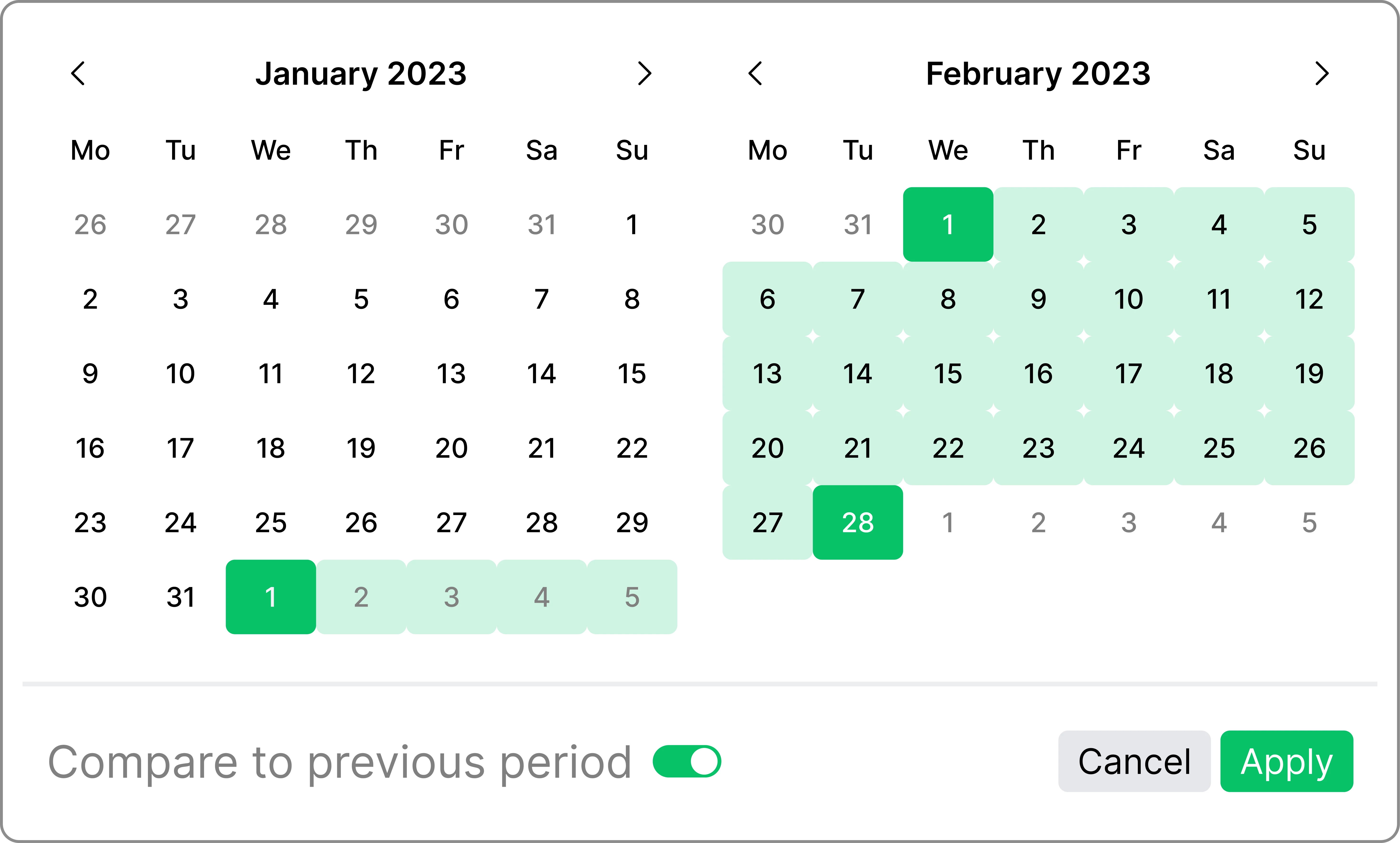Pick January 15 in the calendar
1400x843 pixels.
coord(632,374)
